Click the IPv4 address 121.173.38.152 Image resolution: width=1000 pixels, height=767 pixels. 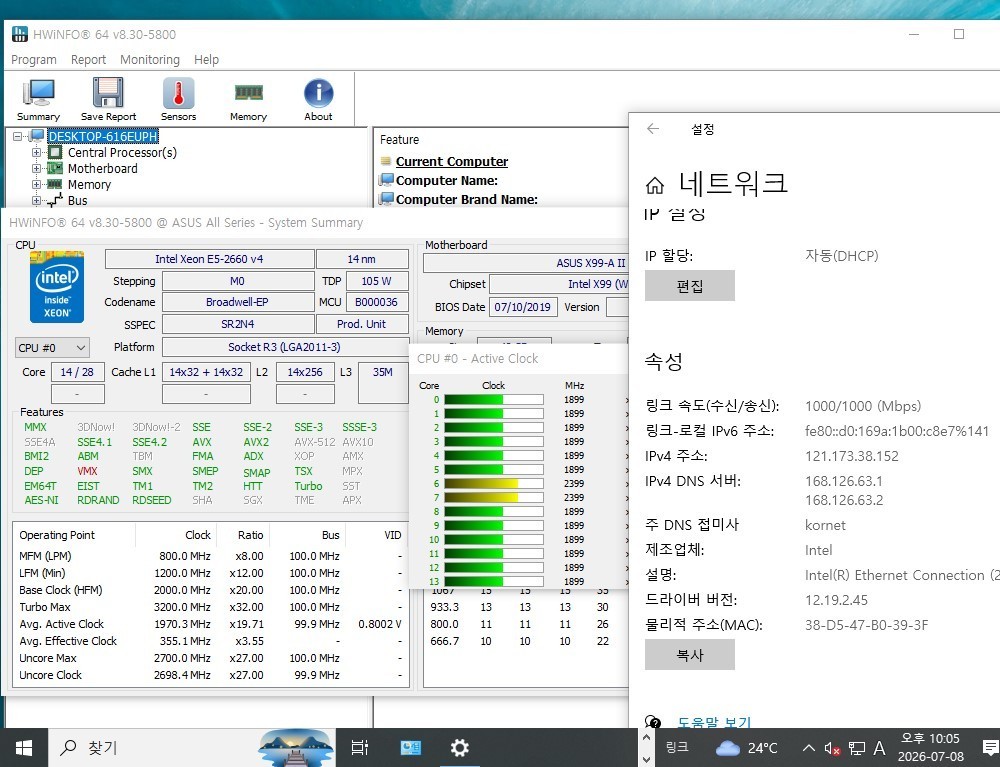pos(851,456)
